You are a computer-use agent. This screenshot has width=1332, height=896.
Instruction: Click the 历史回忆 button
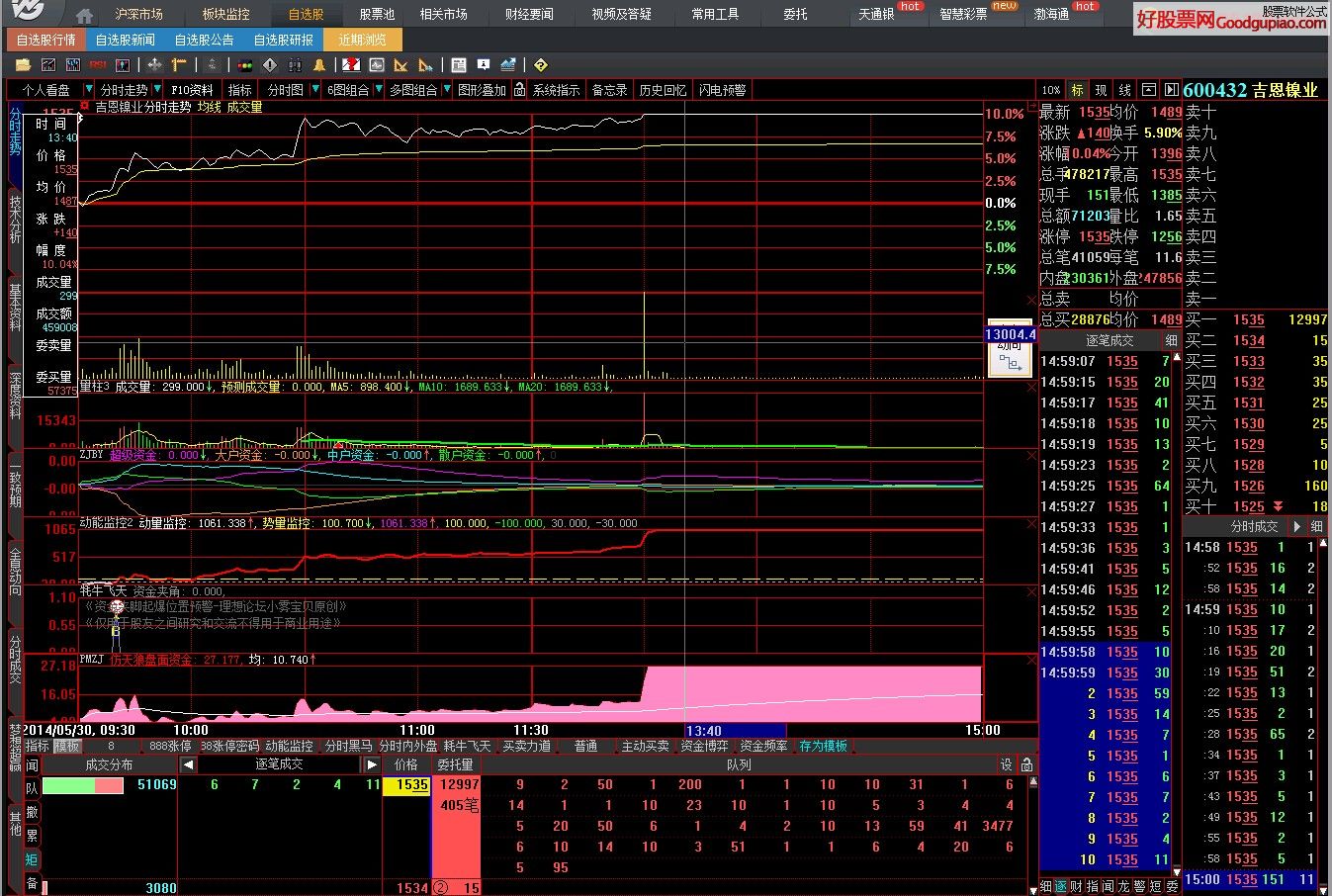click(663, 90)
